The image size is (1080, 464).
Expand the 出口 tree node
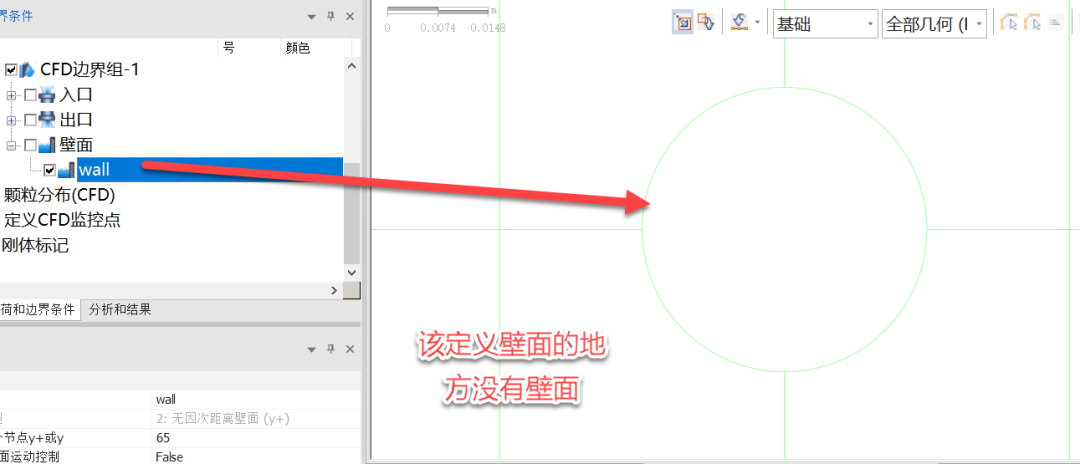(x=11, y=120)
